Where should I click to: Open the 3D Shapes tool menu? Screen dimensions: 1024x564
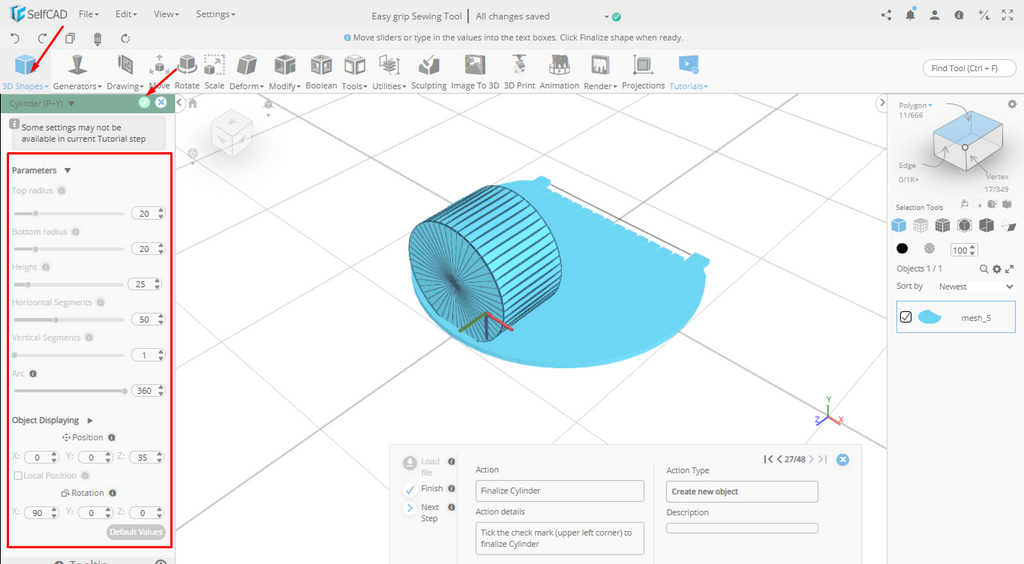[25, 72]
